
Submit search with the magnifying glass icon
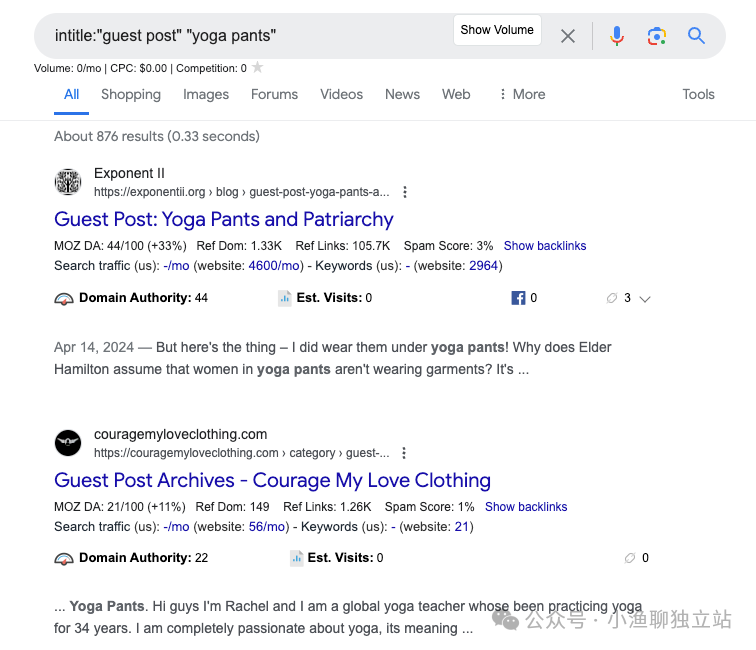[x=696, y=36]
